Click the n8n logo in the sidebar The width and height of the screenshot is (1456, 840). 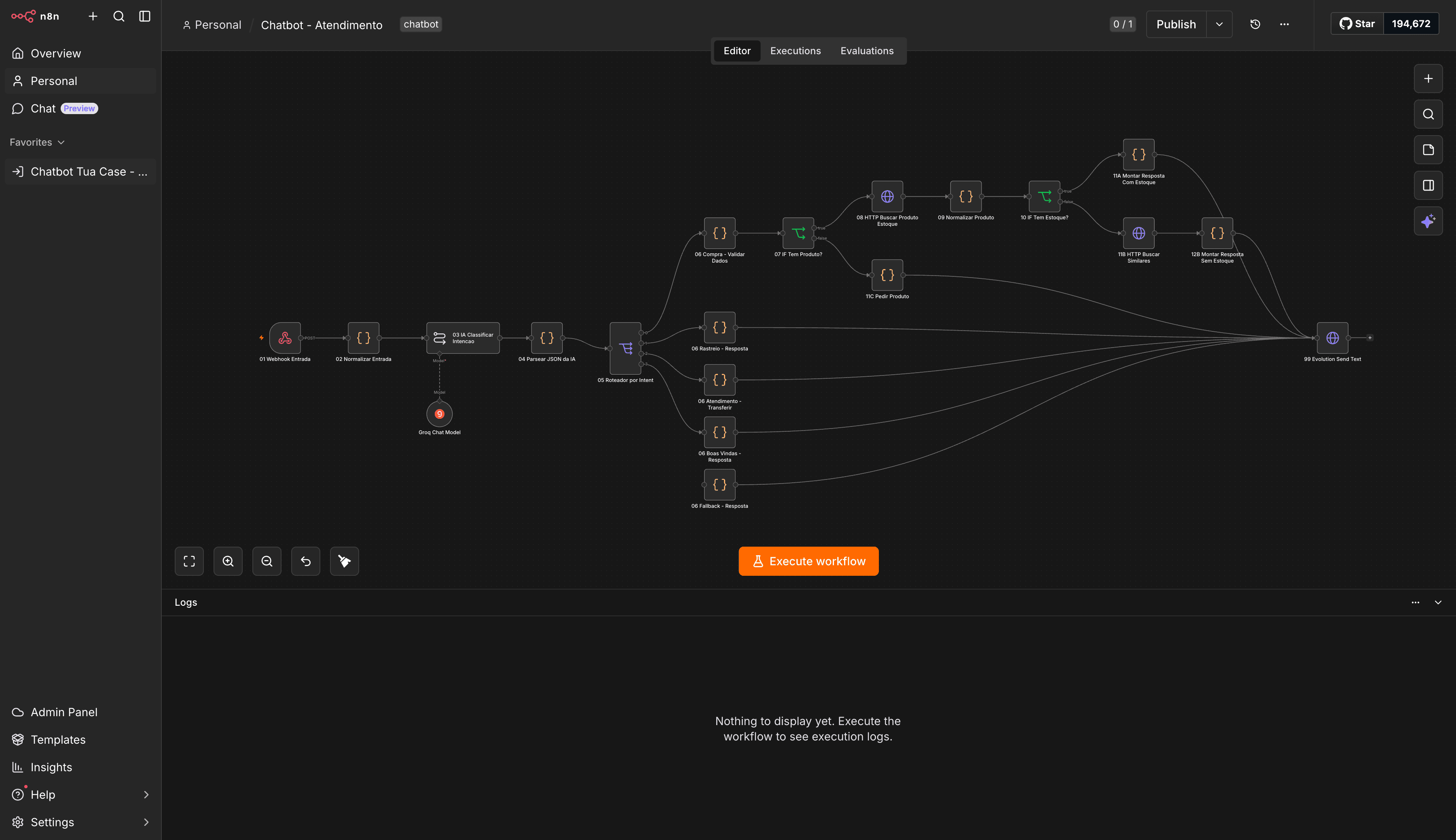click(35, 16)
